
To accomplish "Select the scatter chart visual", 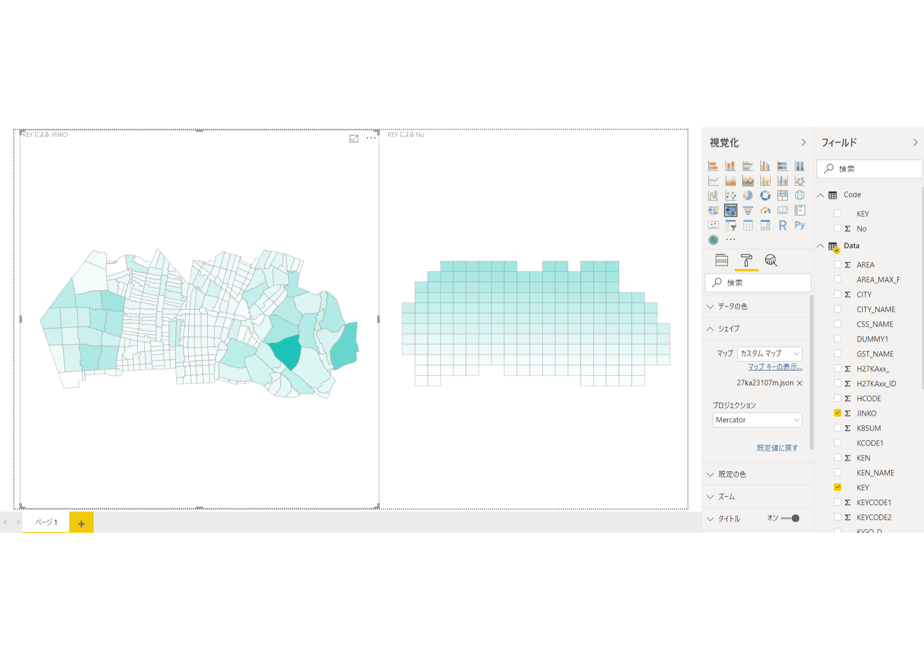I will (x=731, y=196).
